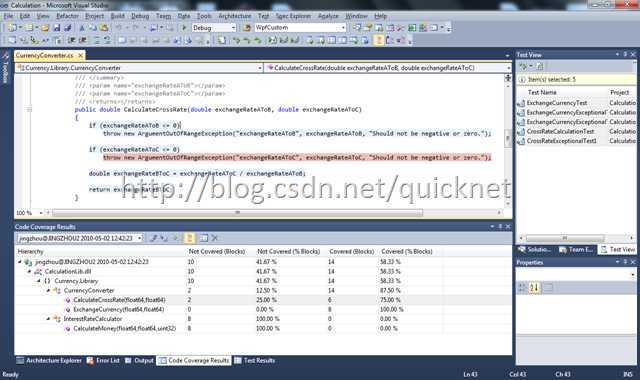Close the CurrencyConverter.cs tab
The width and height of the screenshot is (640, 380).
point(80,55)
